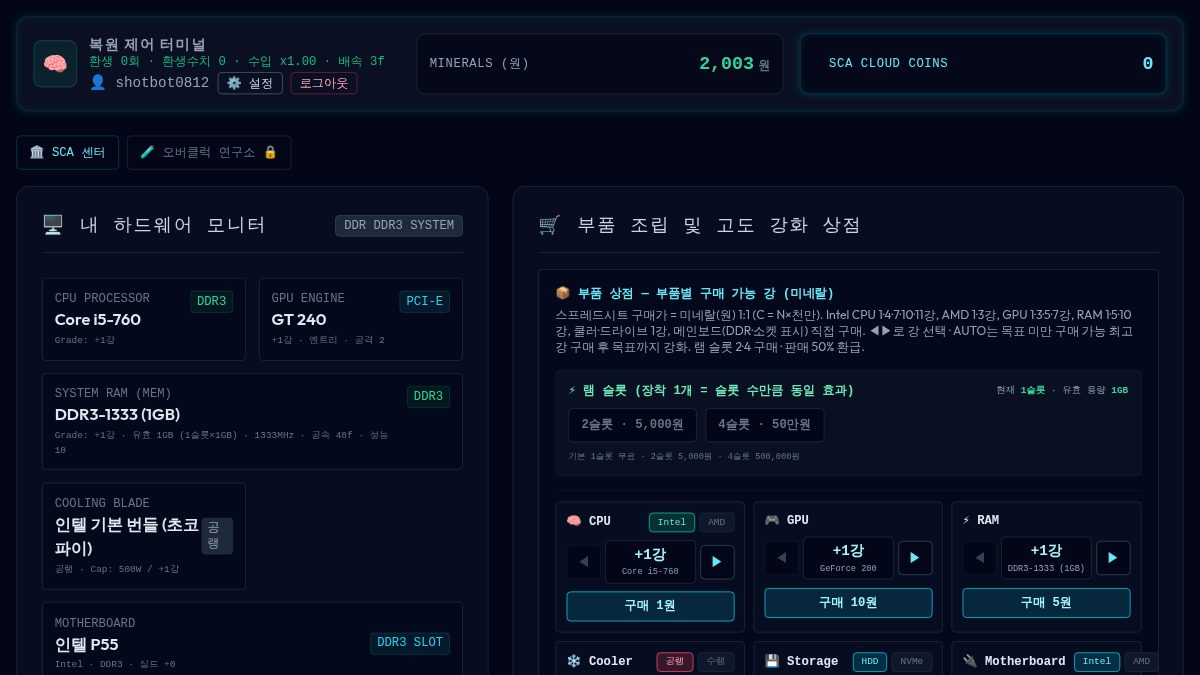Select 수랭 water cooling toggle in Cooler
Image resolution: width=1200 pixels, height=675 pixels.
point(716,662)
